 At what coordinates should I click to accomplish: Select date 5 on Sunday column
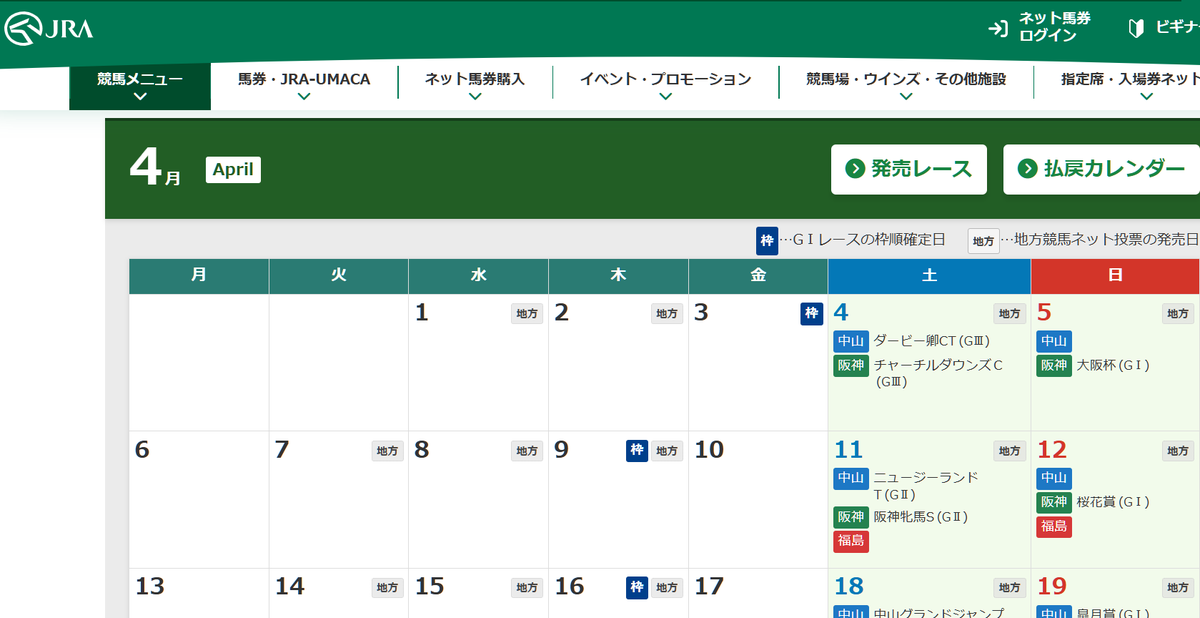[1044, 313]
